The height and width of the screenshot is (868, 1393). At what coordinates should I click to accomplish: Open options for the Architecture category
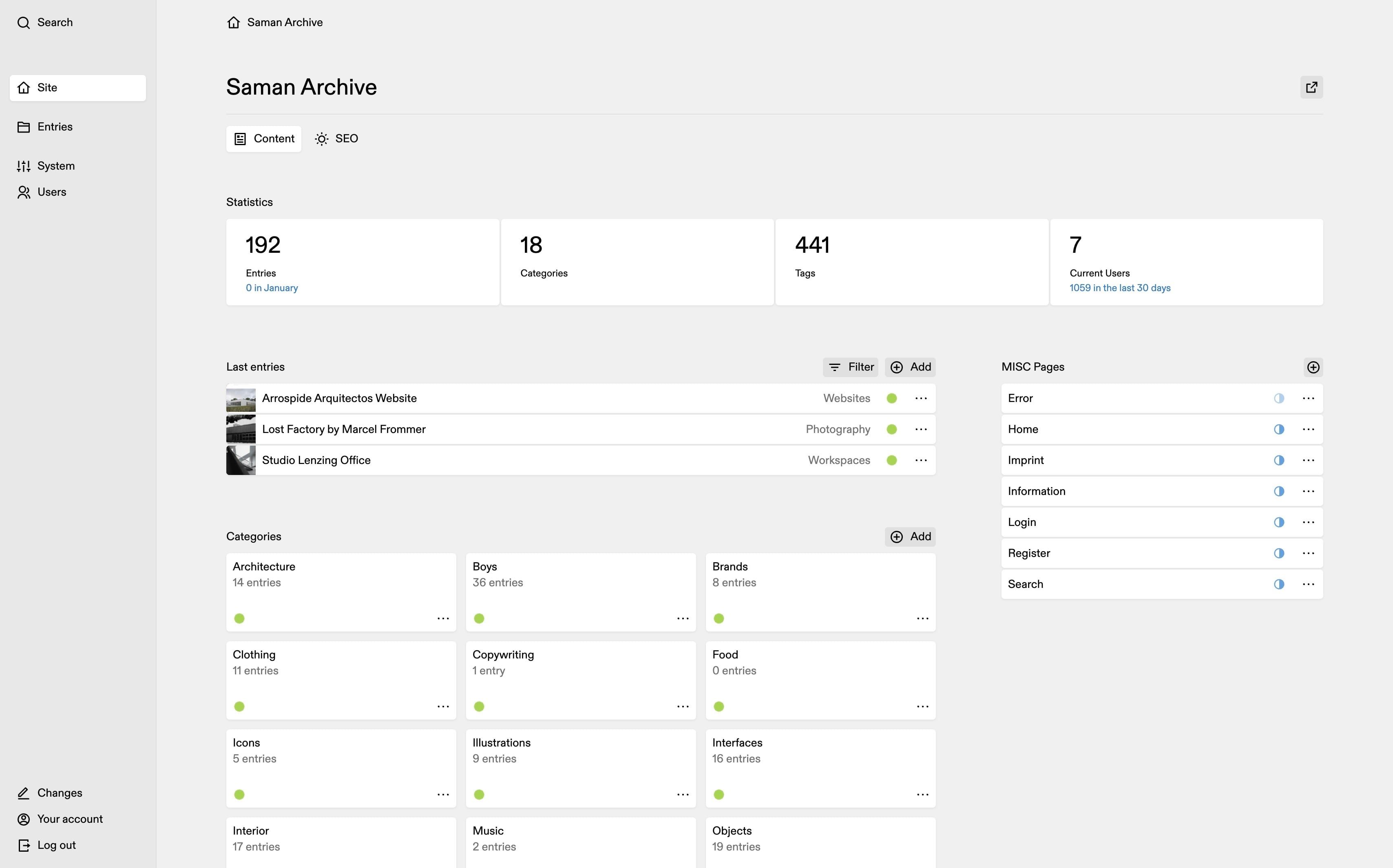tap(443, 618)
